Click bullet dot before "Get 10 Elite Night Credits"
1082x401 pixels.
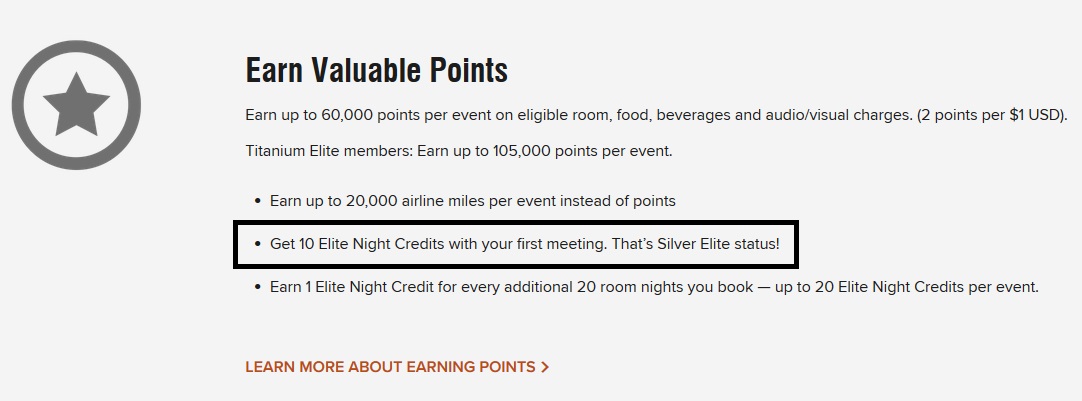(x=258, y=244)
